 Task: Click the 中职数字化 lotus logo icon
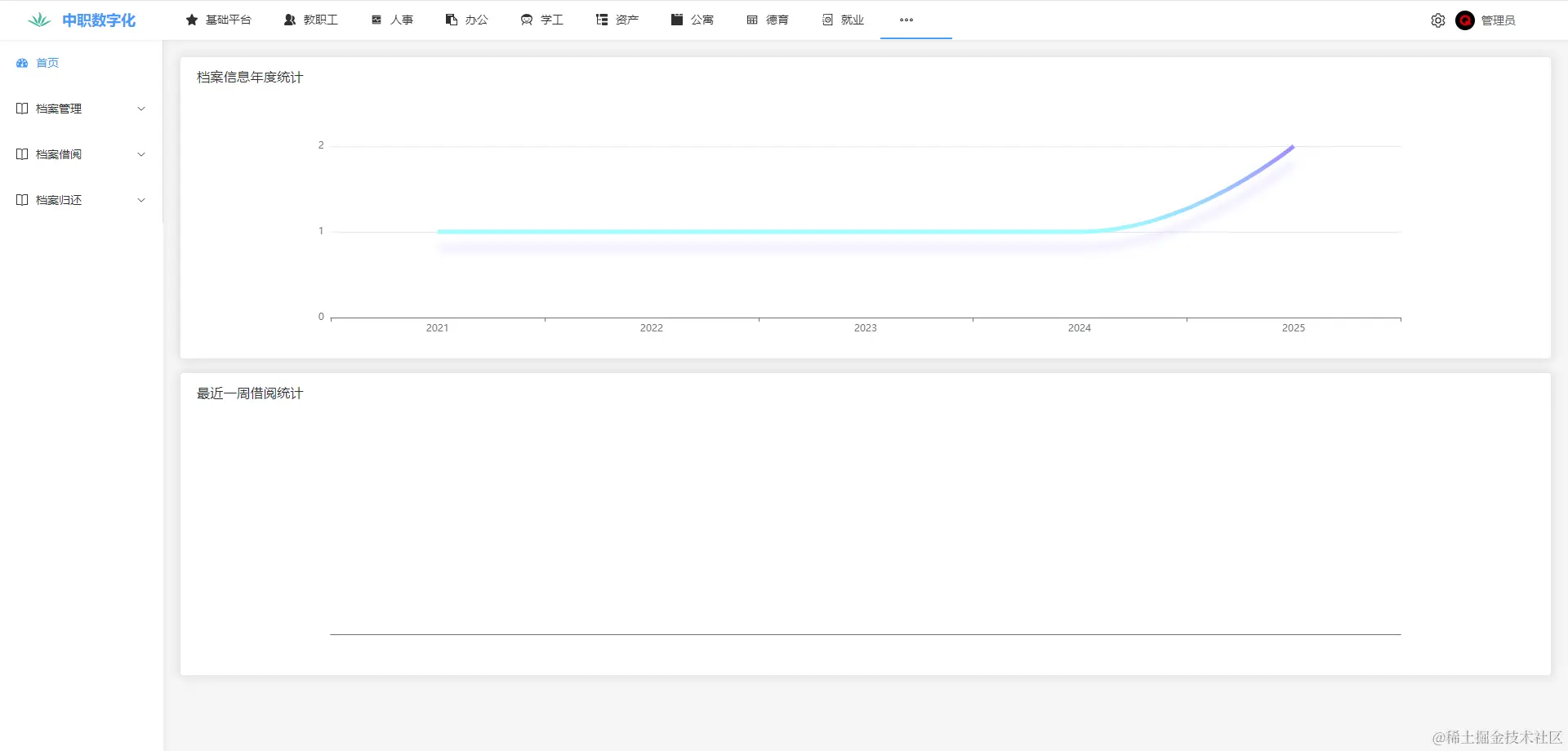[x=38, y=20]
